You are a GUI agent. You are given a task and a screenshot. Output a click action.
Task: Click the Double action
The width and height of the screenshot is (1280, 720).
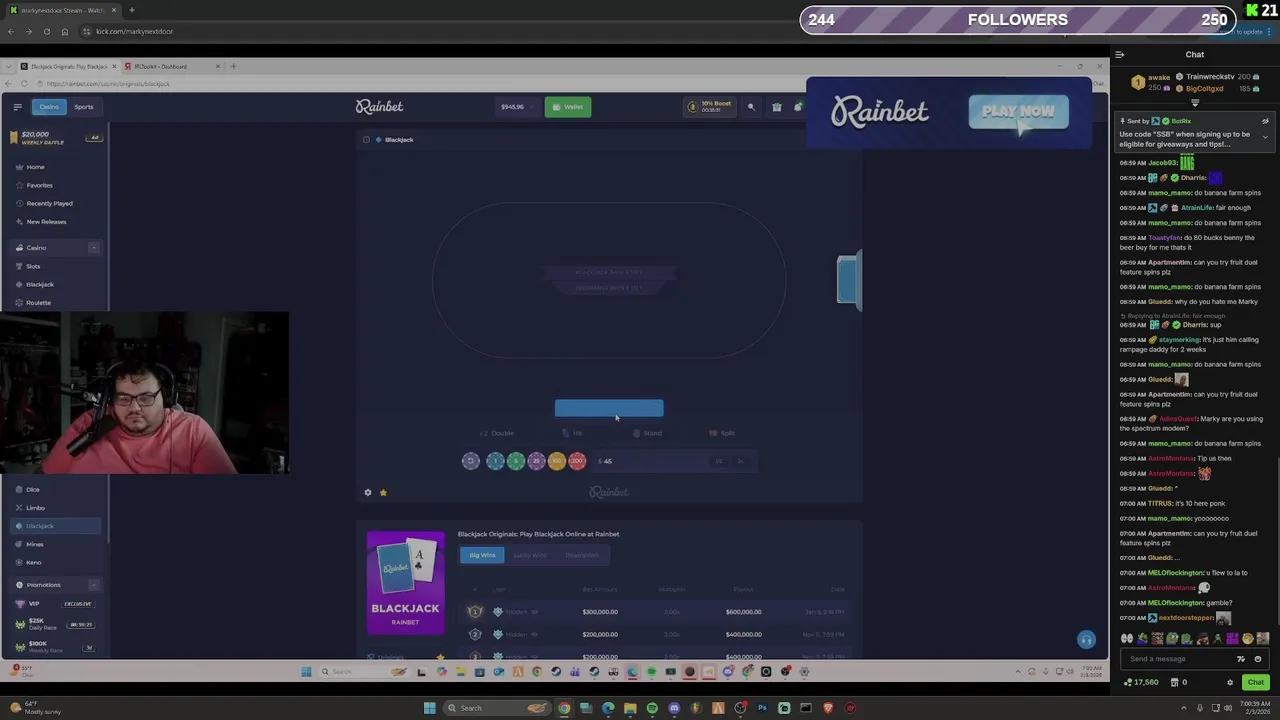pos(497,433)
